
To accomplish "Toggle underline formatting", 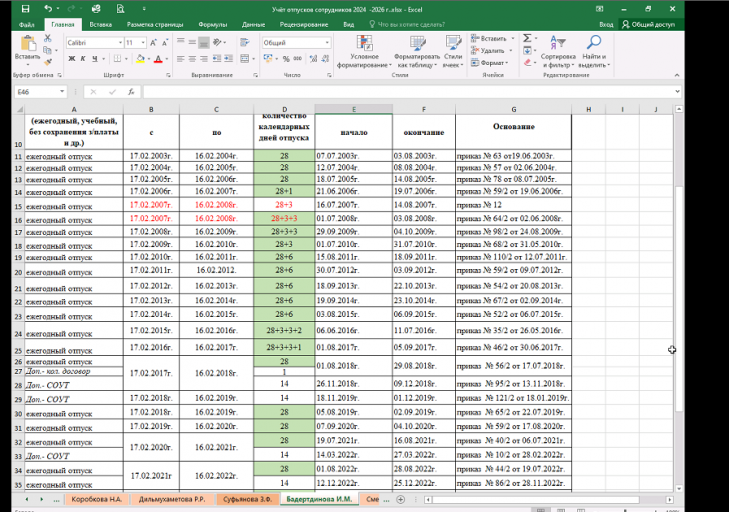I will (94, 59).
